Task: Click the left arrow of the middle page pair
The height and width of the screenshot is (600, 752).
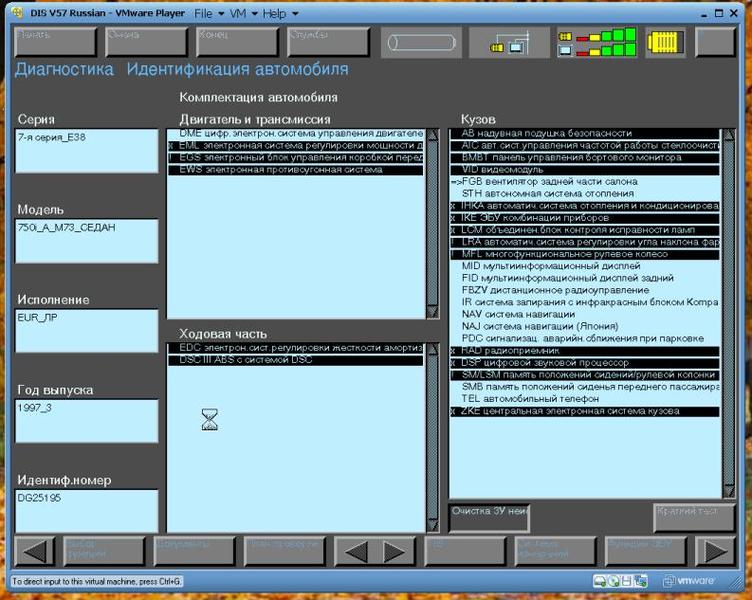Action: pos(356,552)
